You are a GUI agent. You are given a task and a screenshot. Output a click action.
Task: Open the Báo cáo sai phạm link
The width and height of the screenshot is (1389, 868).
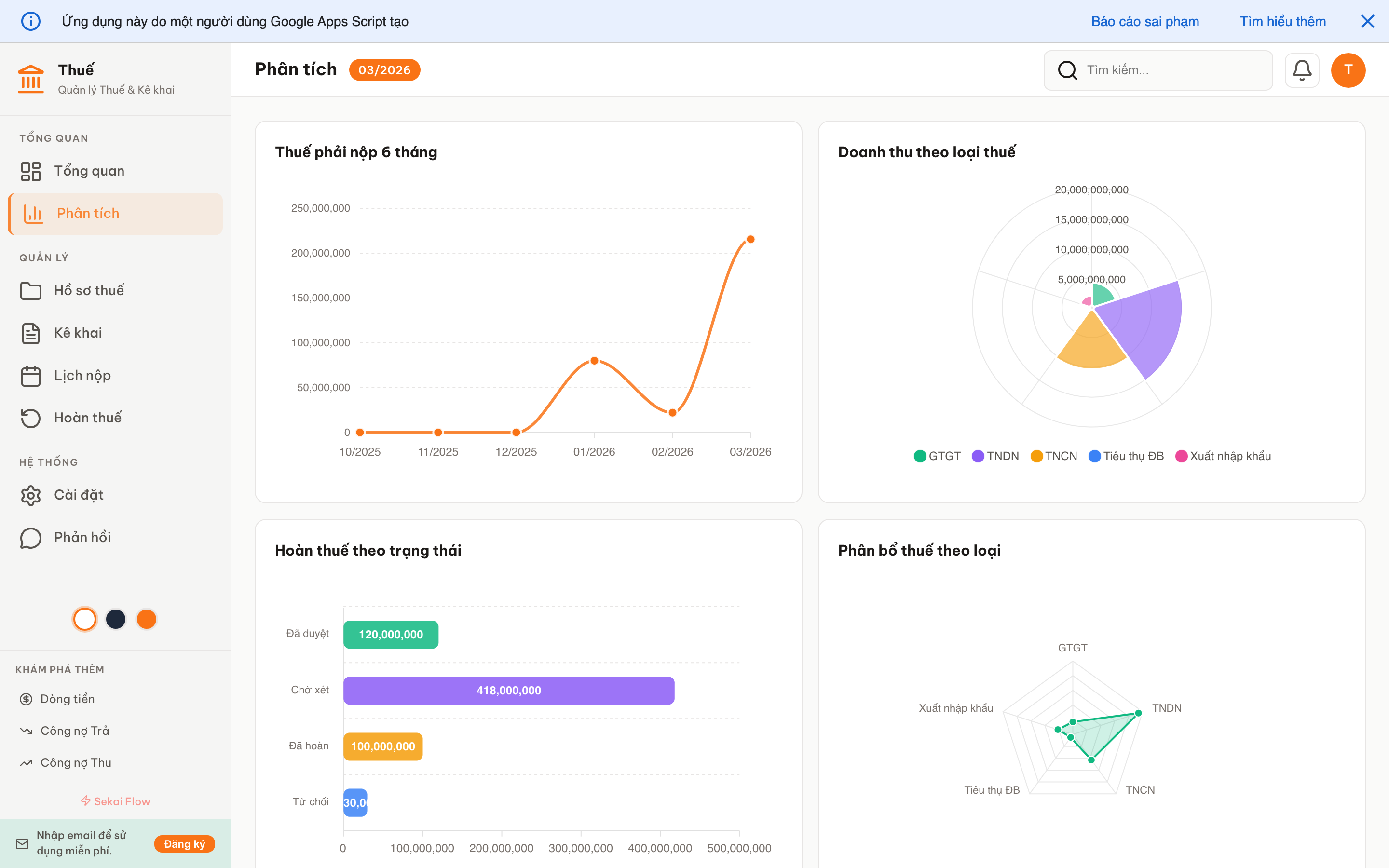pos(1144,21)
